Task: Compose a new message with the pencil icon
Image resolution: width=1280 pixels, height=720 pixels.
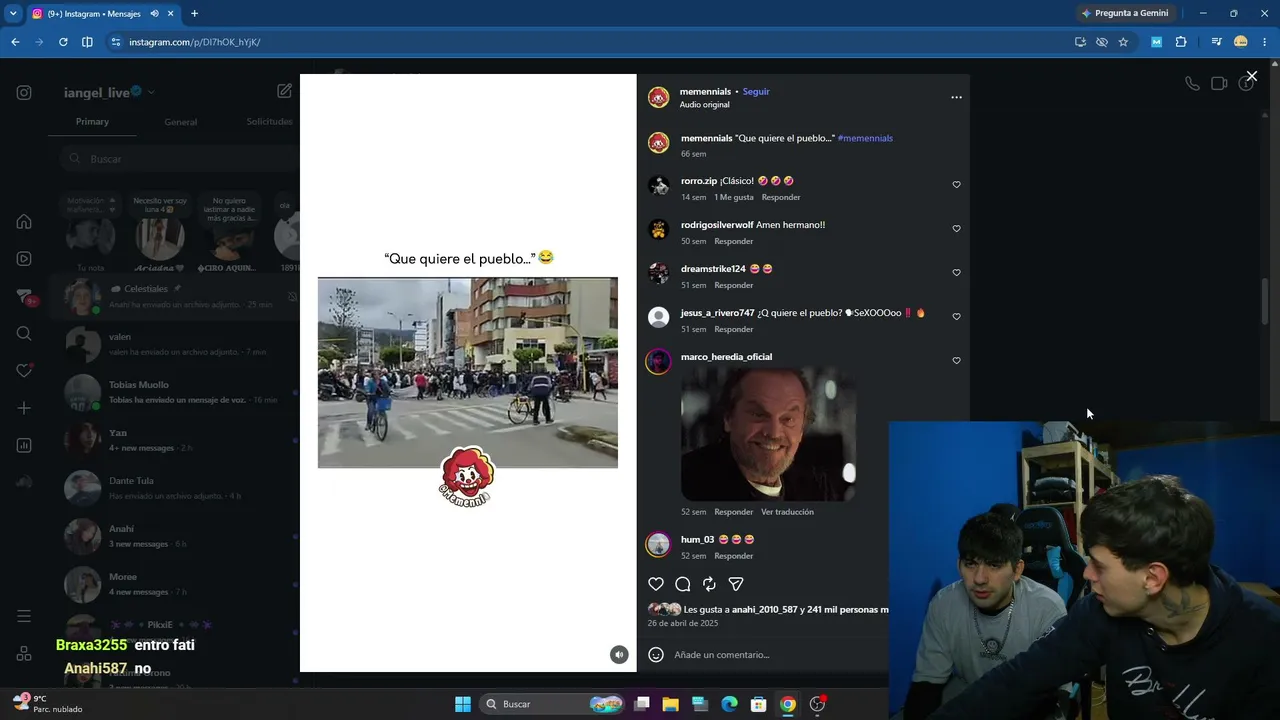Action: tap(284, 91)
